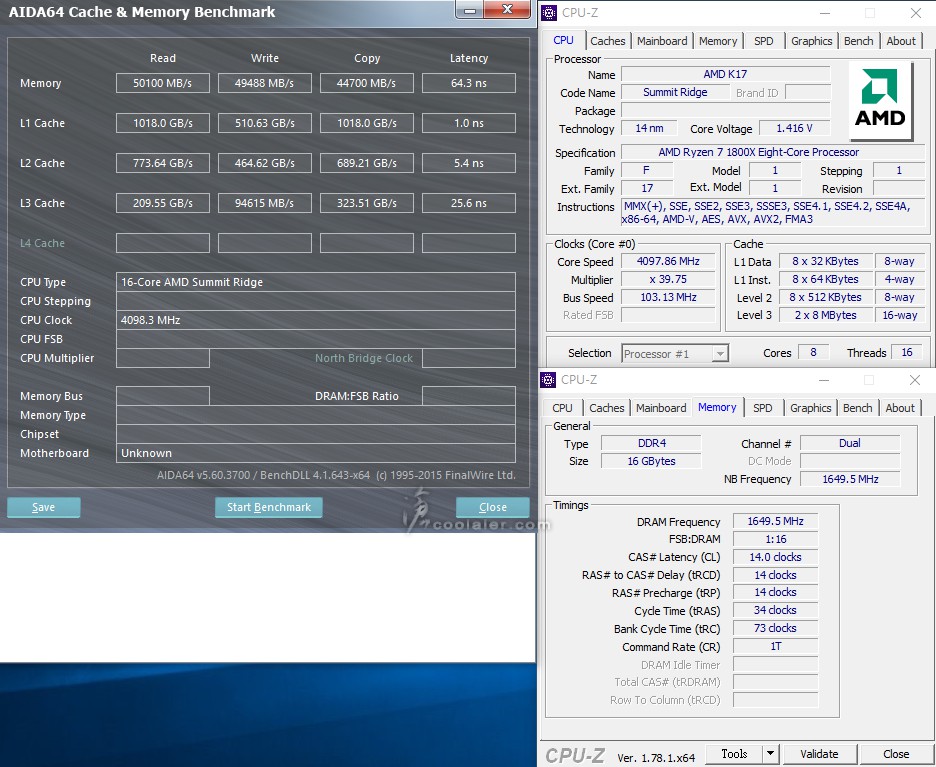Click Command Rate value 1T

775,646
